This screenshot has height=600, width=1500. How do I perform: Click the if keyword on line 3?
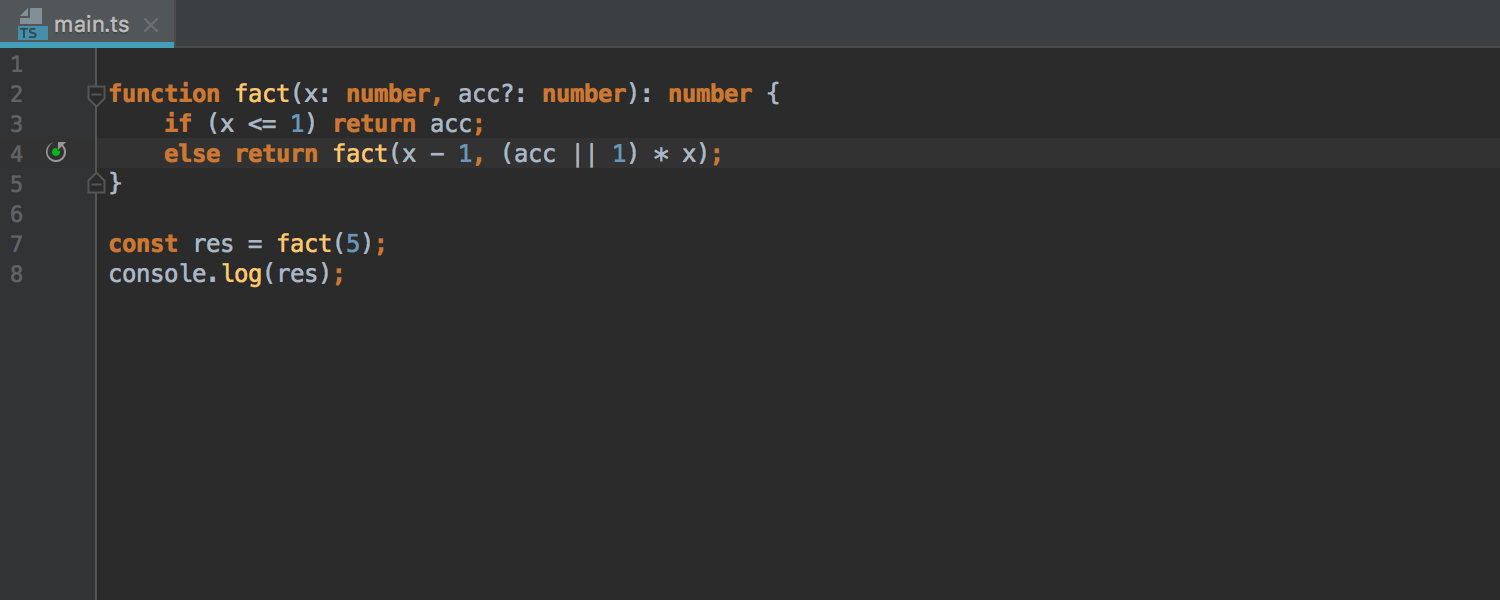coord(178,124)
